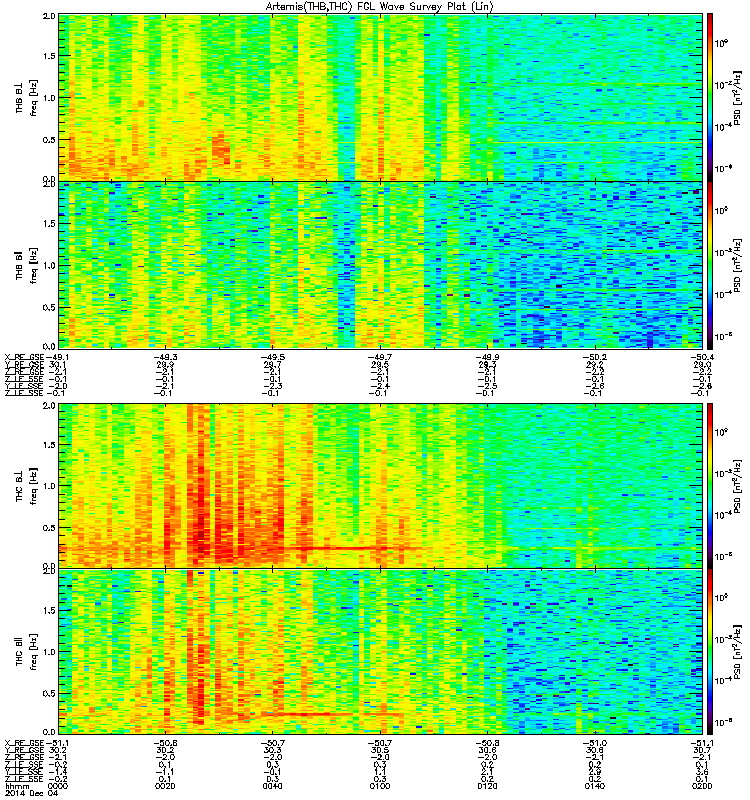Click the THB X_RE_GSE value '-49.1'
Image resolution: width=750 pixels, height=800 pixels.
click(57, 357)
